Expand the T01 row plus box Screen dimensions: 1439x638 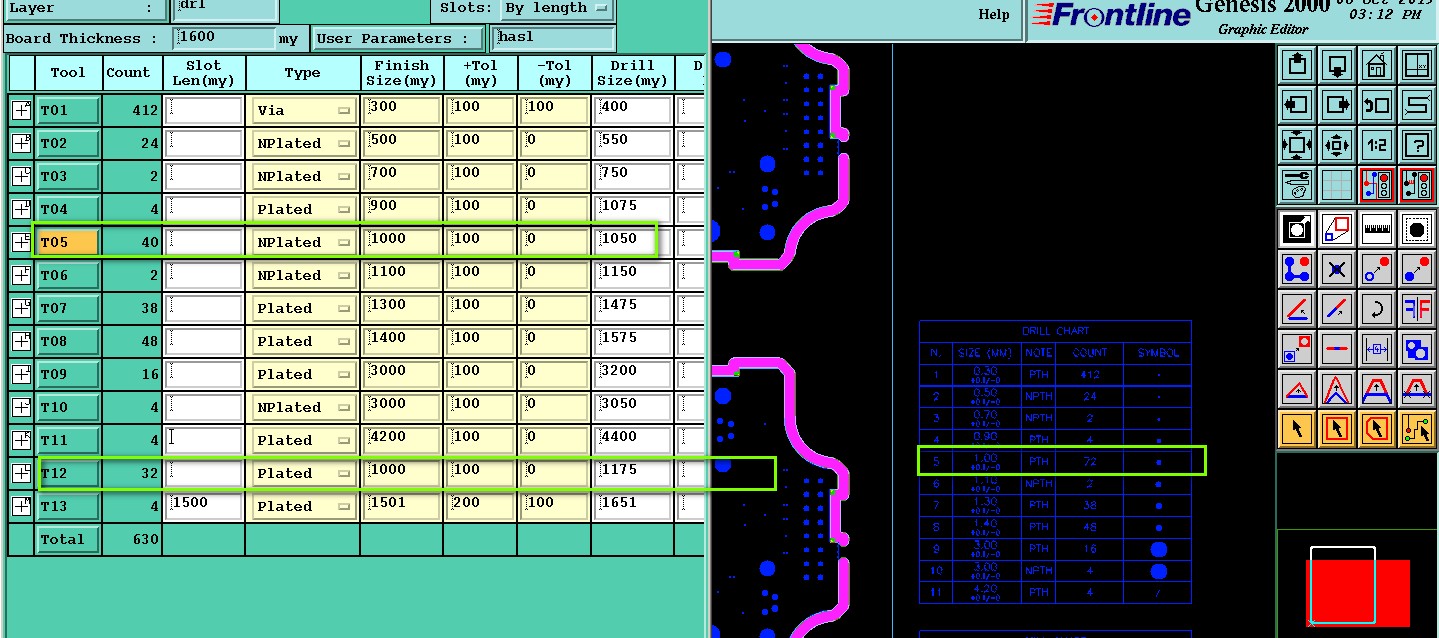[x=21, y=110]
